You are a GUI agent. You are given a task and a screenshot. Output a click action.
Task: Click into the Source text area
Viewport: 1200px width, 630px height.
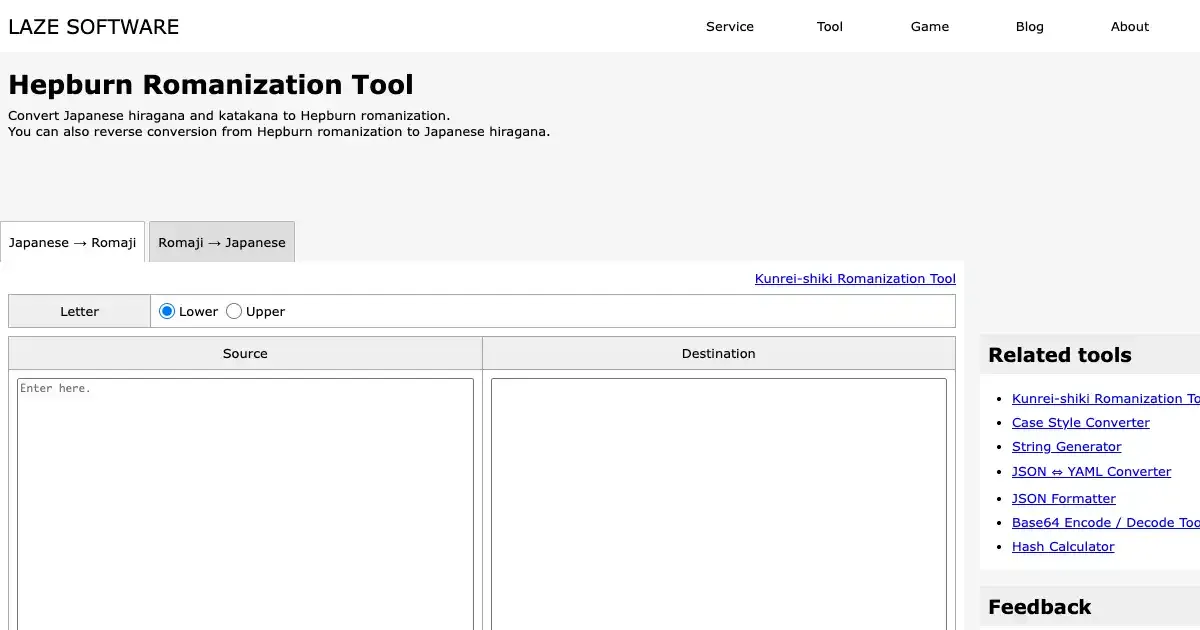click(x=245, y=500)
